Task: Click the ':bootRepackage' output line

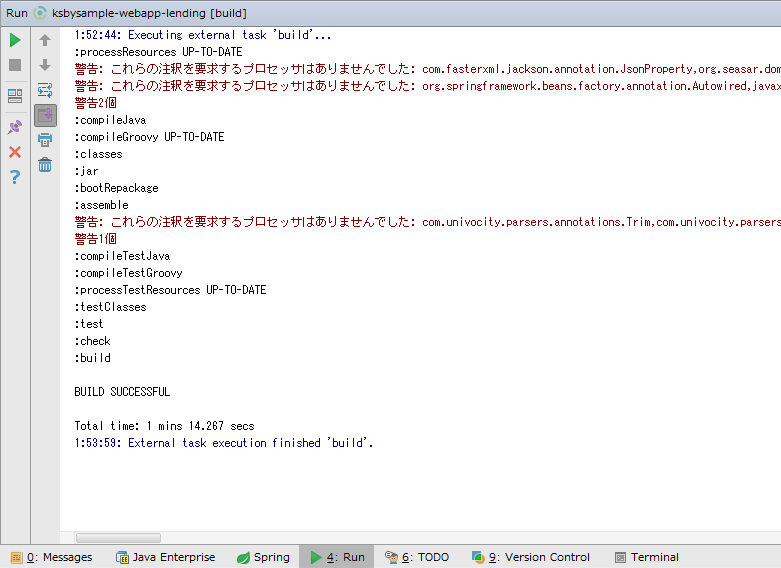Action: [117, 188]
